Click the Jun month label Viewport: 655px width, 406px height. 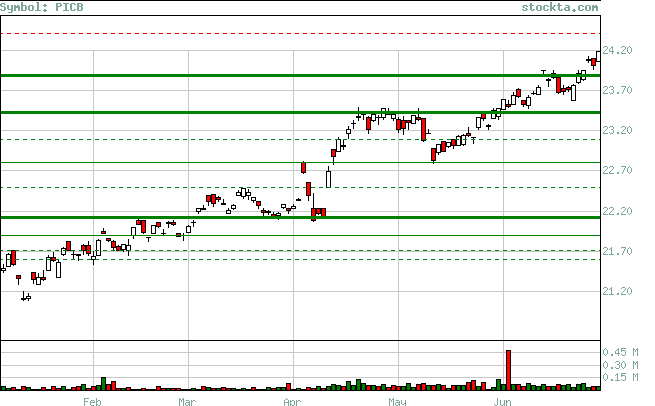(x=502, y=402)
